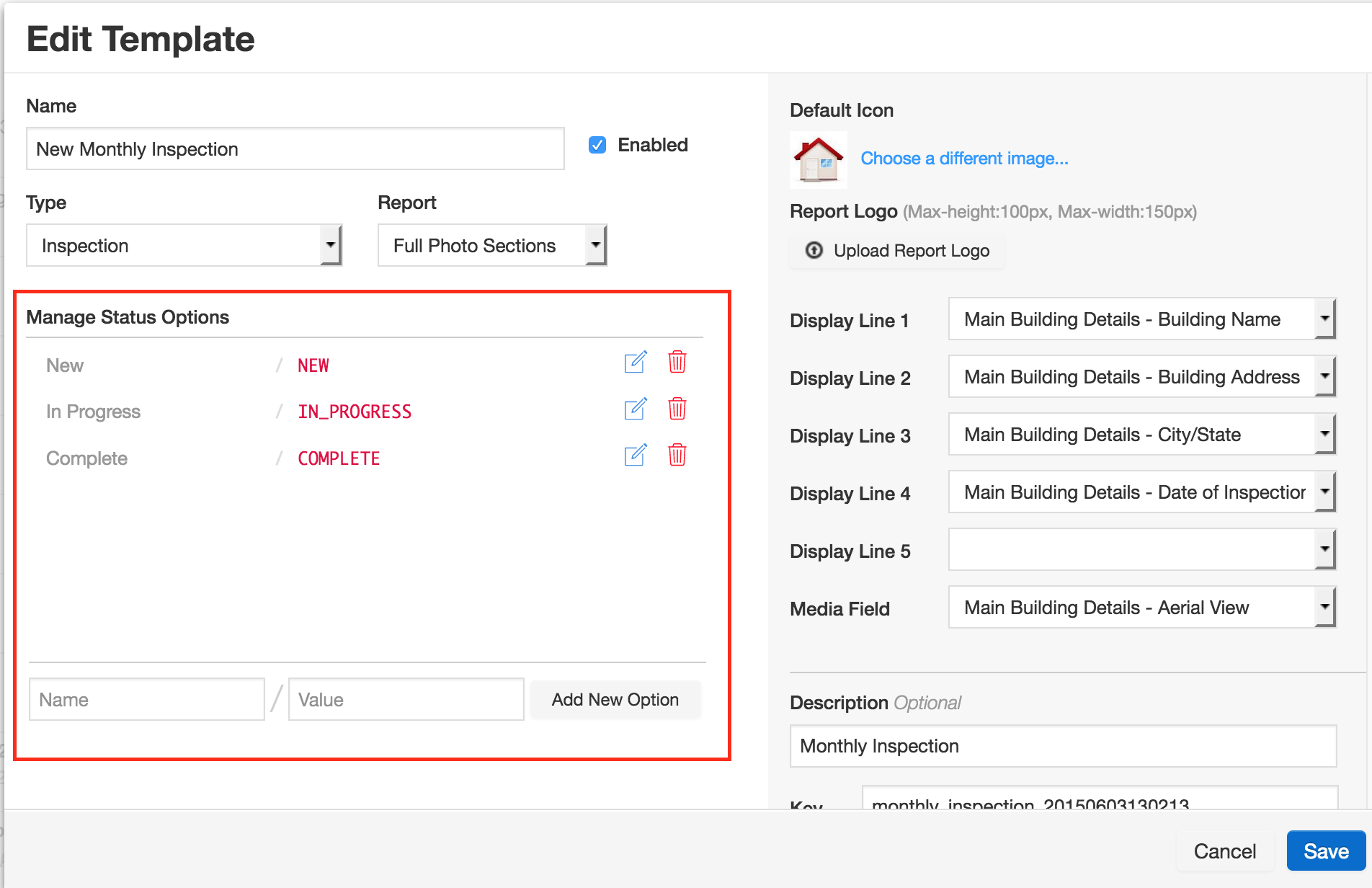
Task: Focus the template Name text field
Action: pos(295,149)
